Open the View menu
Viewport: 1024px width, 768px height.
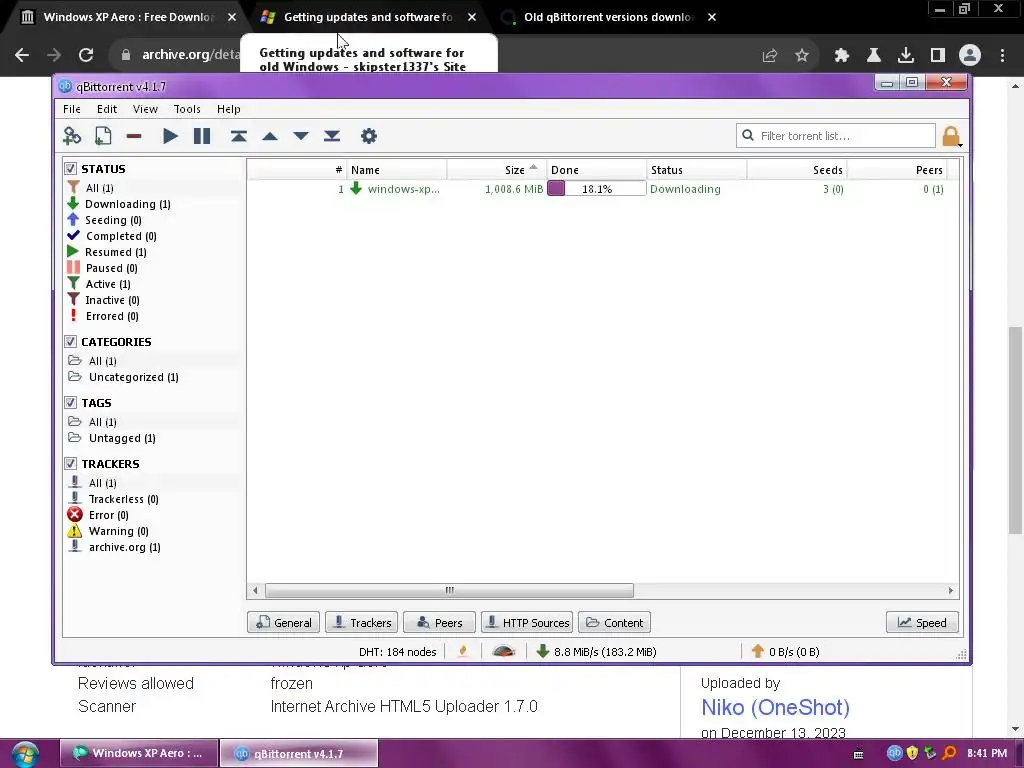[x=145, y=109]
